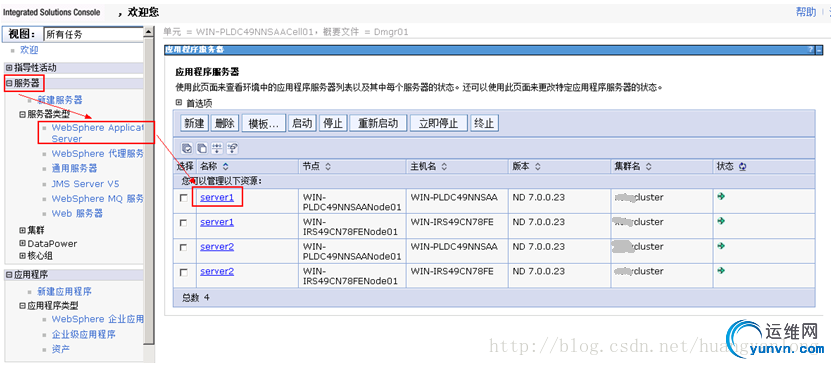Sort table by 节点 column arrows

328,166
